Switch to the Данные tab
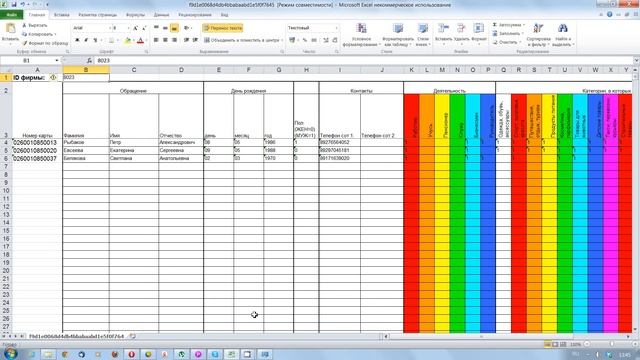The image size is (640, 360). [161, 15]
